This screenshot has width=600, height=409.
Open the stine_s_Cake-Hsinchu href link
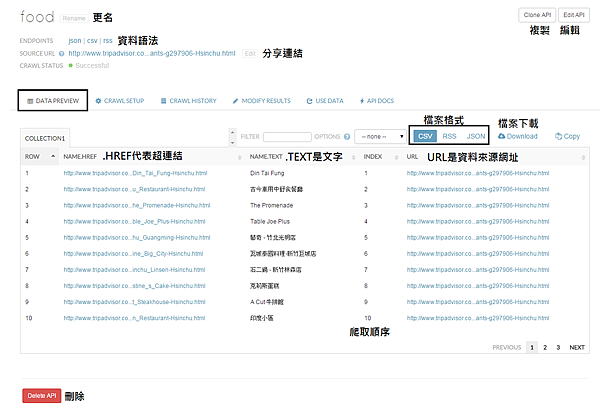pos(134,286)
